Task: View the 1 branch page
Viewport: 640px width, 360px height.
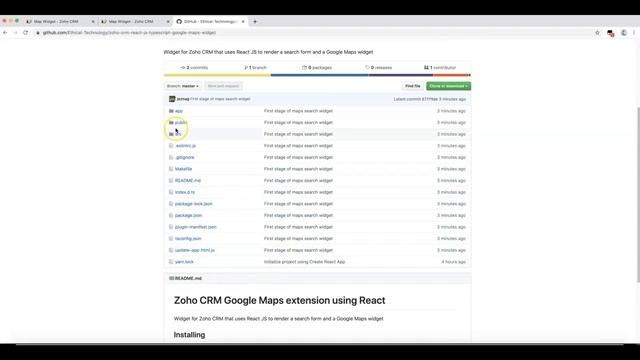Action: pos(255,68)
